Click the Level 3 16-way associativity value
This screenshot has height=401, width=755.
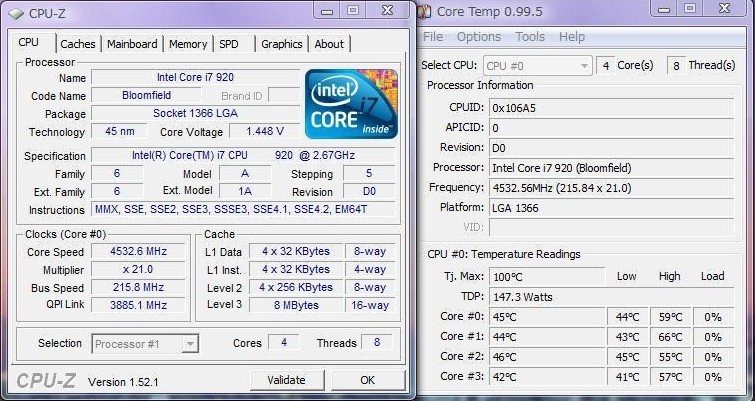(x=370, y=305)
